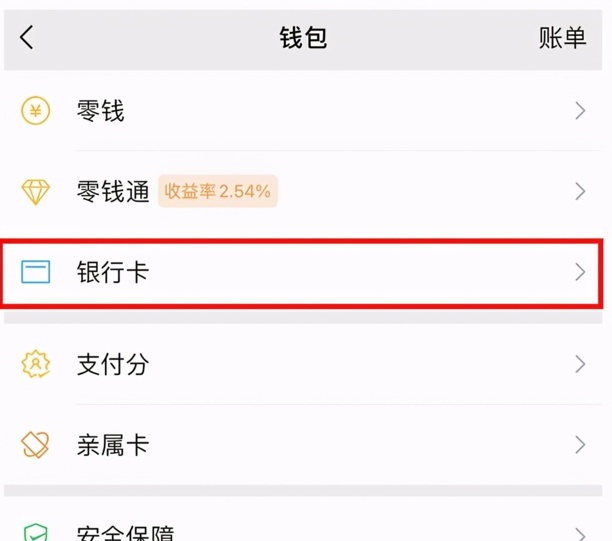
Task: Expand the 零钱通 row chevron
Action: 580,191
